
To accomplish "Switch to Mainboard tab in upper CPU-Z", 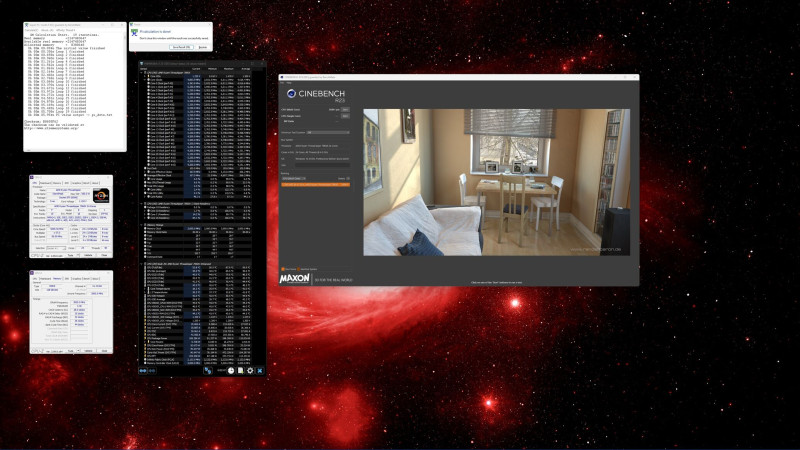I will pyautogui.click(x=45, y=183).
